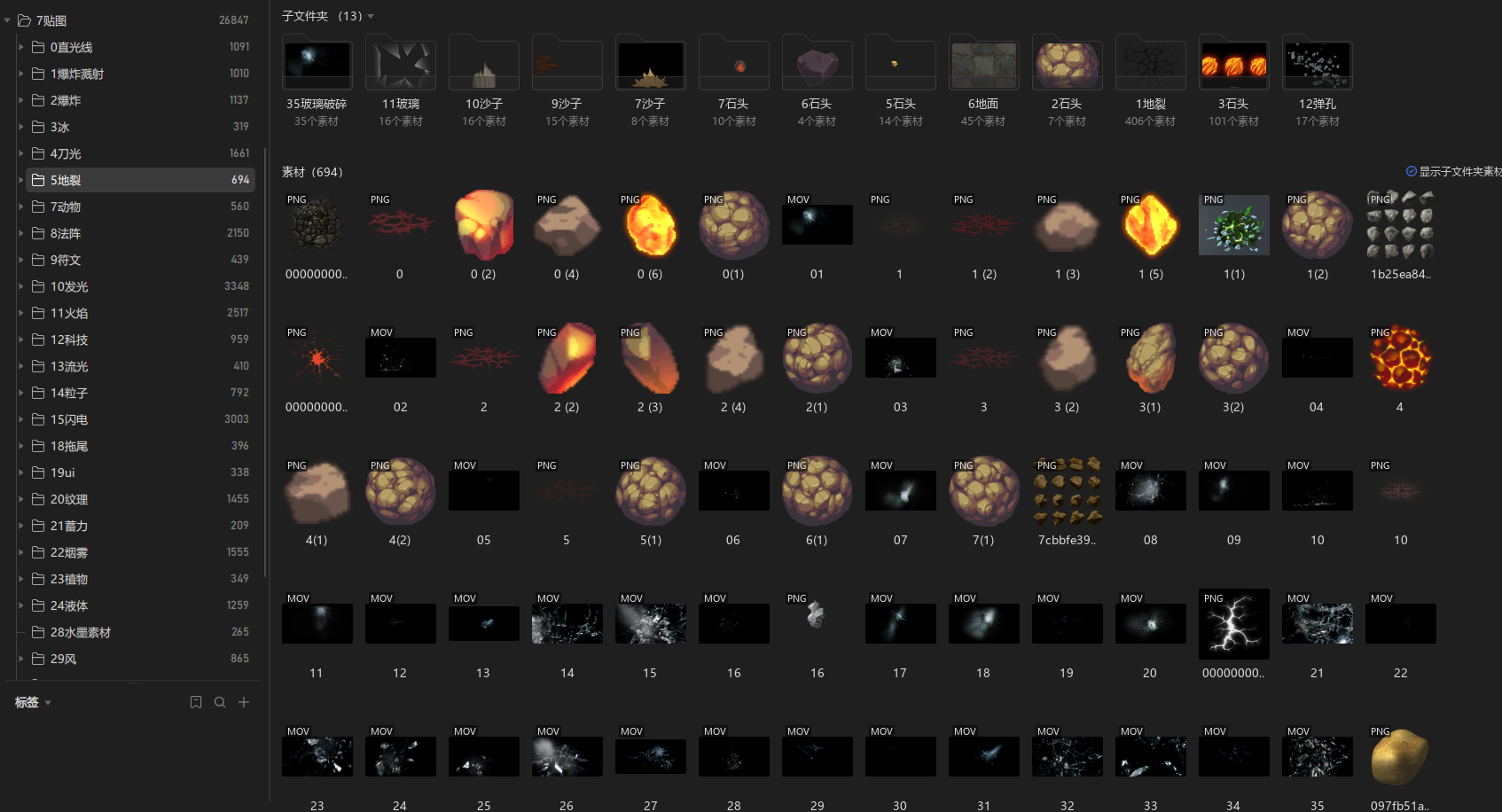This screenshot has width=1502, height=812.
Task: Select the MOV clip named 14
Action: point(567,624)
